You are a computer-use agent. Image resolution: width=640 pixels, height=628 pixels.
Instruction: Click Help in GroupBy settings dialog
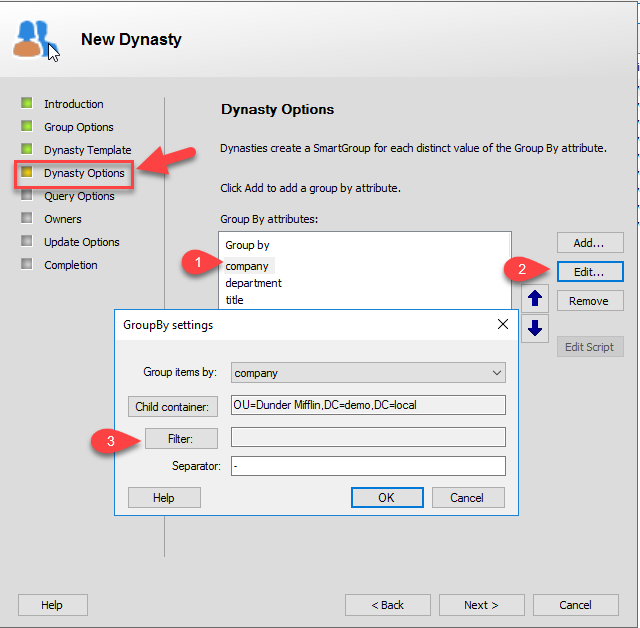[164, 497]
